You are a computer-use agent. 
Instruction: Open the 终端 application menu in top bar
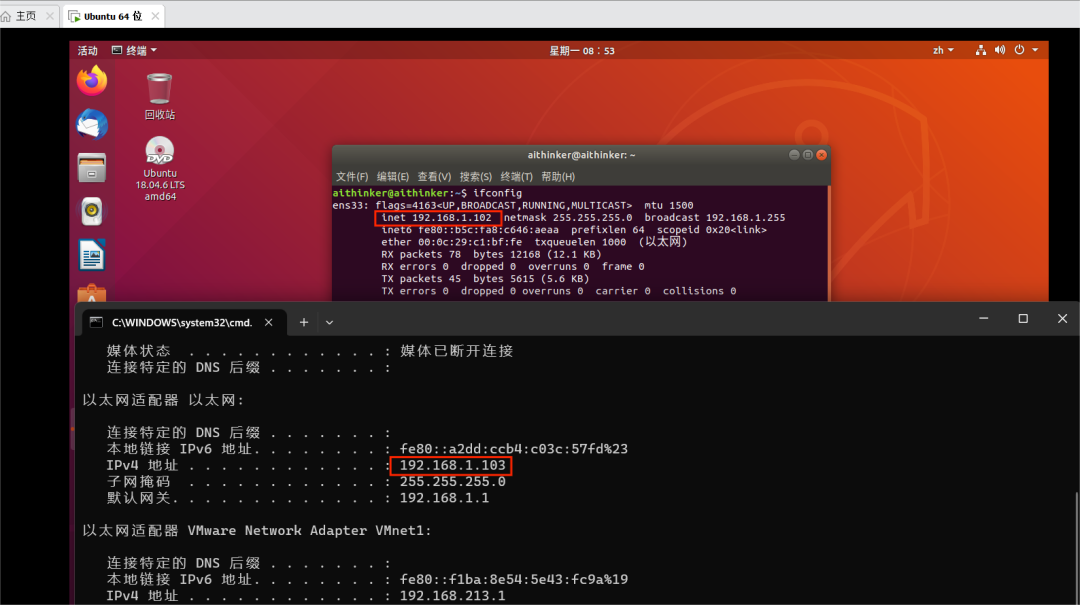(134, 50)
